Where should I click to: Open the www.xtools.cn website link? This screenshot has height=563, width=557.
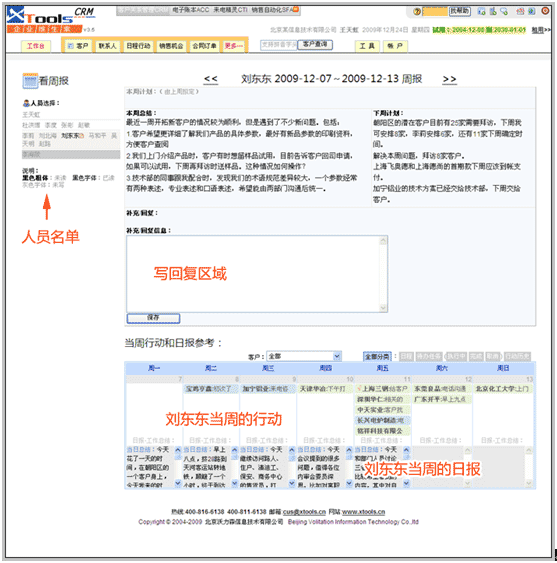coord(363,512)
